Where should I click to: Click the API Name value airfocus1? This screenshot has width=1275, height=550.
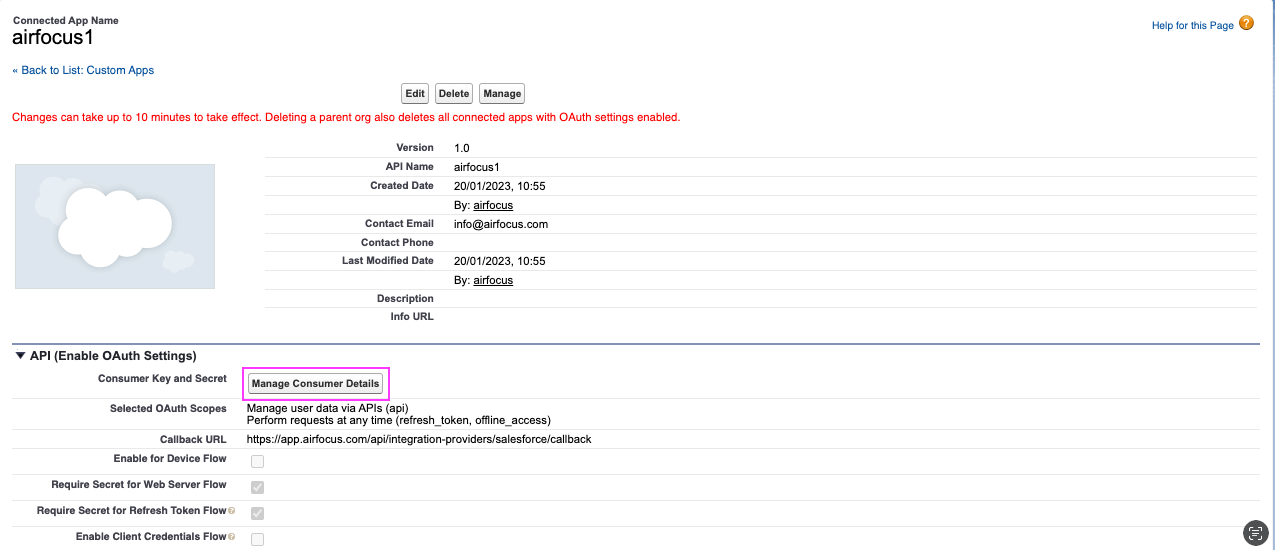tap(476, 167)
